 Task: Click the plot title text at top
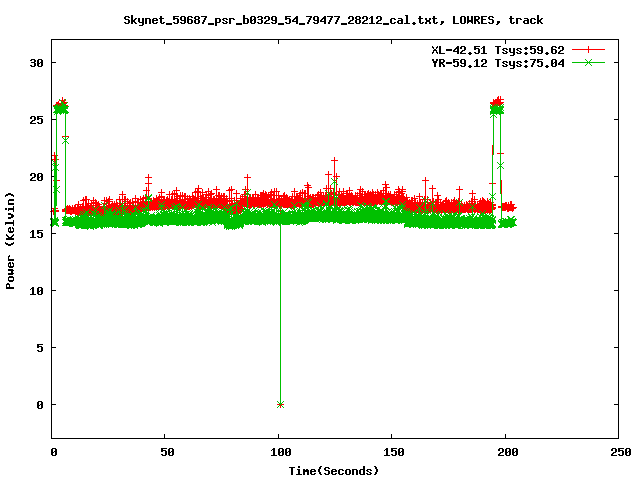[x=333, y=20]
